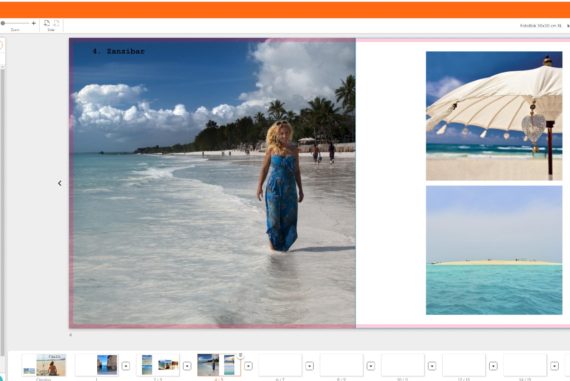Click the zoom plus icon
570x381 pixels.
[34, 23]
